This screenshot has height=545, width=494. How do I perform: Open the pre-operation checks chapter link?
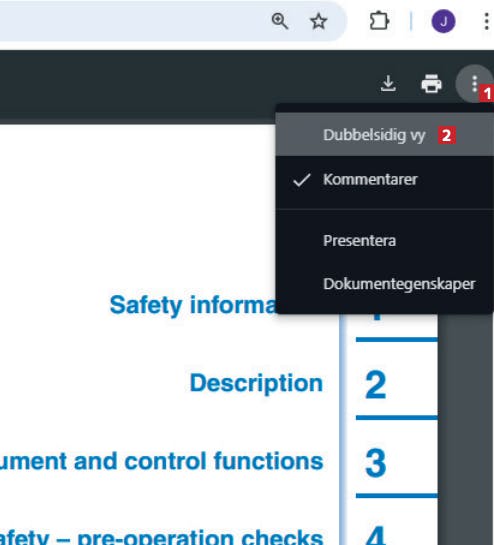click(x=162, y=537)
